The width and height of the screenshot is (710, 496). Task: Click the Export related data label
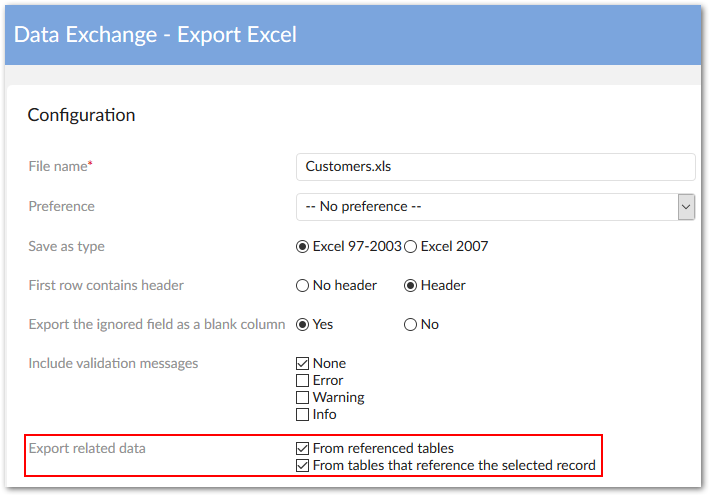pyautogui.click(x=87, y=449)
